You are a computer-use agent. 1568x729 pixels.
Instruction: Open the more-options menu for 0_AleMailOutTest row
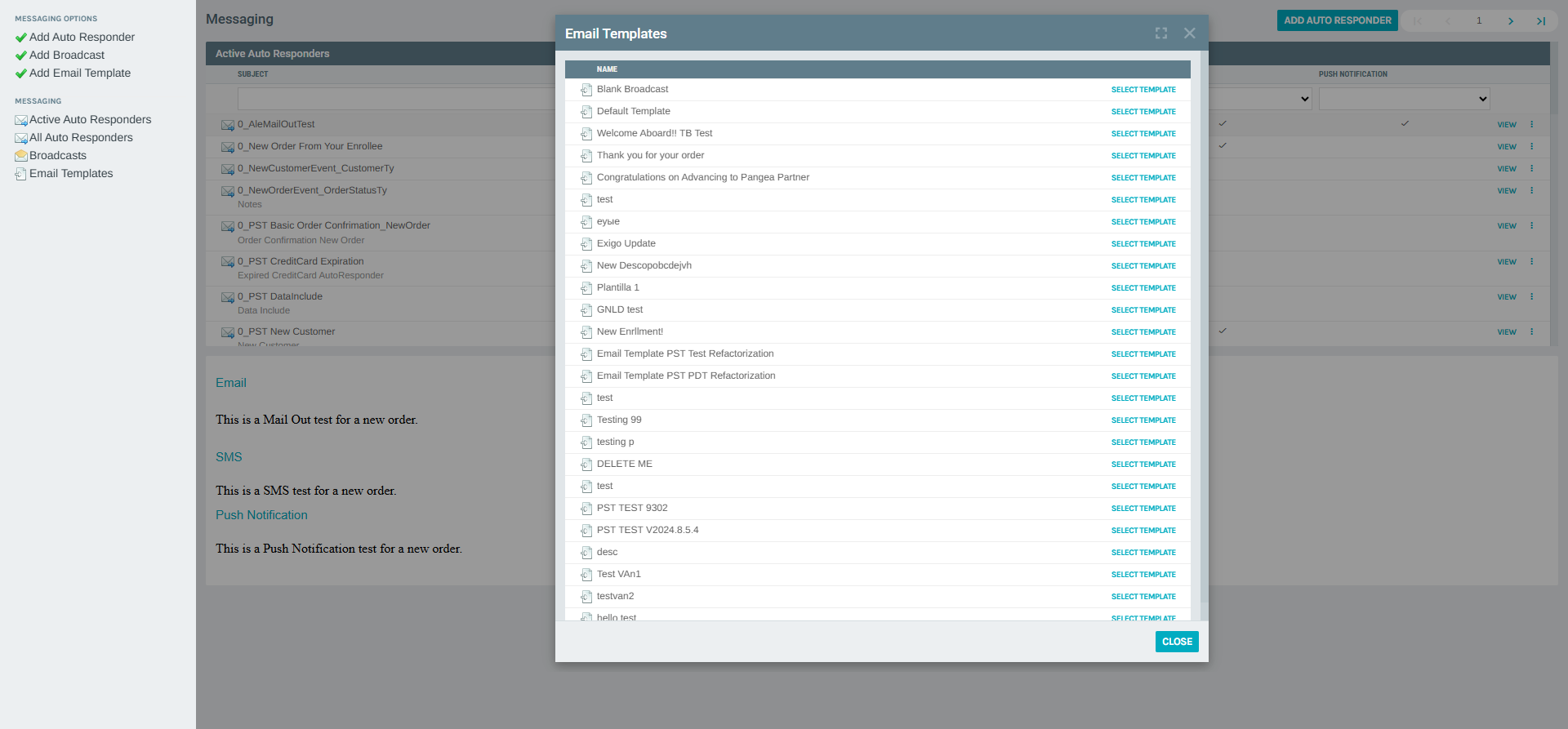(x=1531, y=124)
